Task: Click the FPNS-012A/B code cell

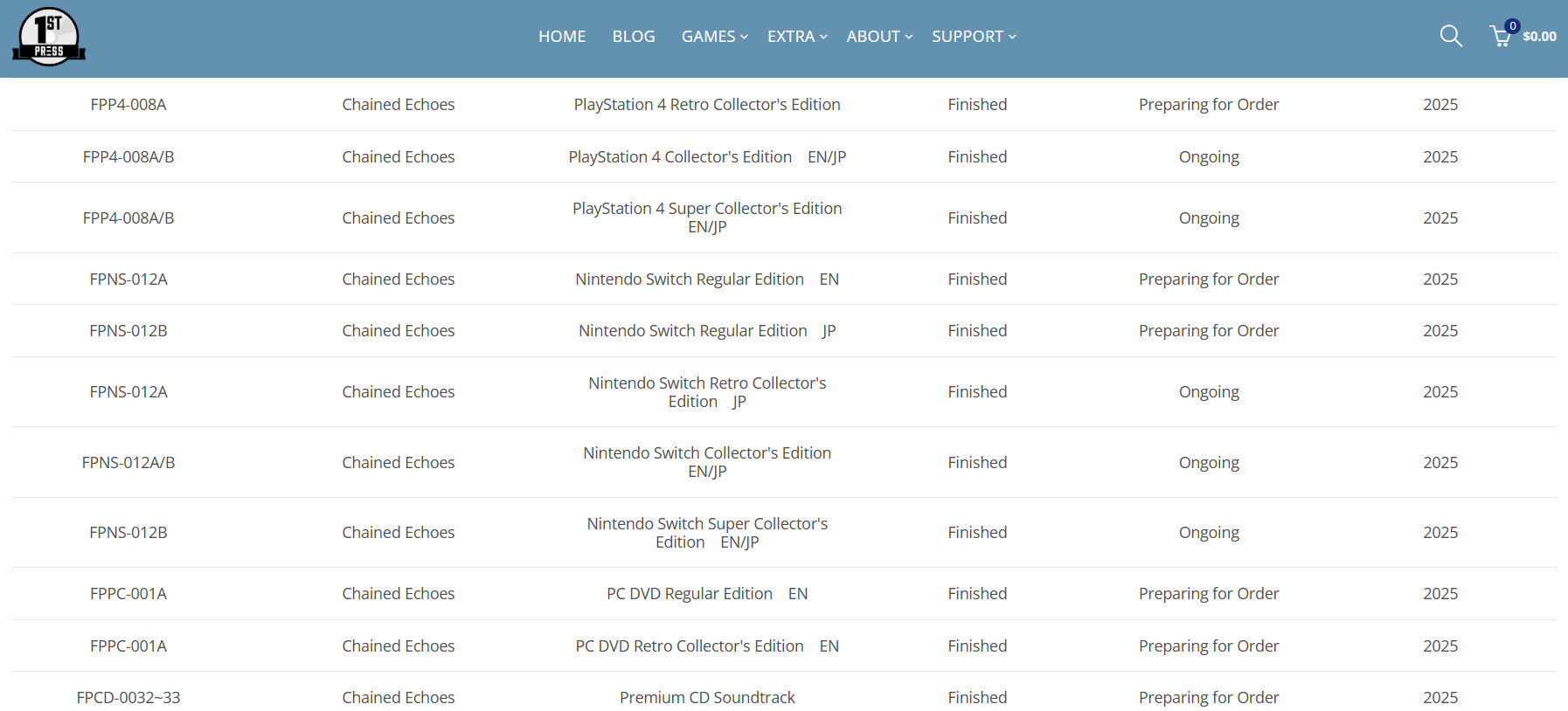Action: pyautogui.click(x=128, y=463)
